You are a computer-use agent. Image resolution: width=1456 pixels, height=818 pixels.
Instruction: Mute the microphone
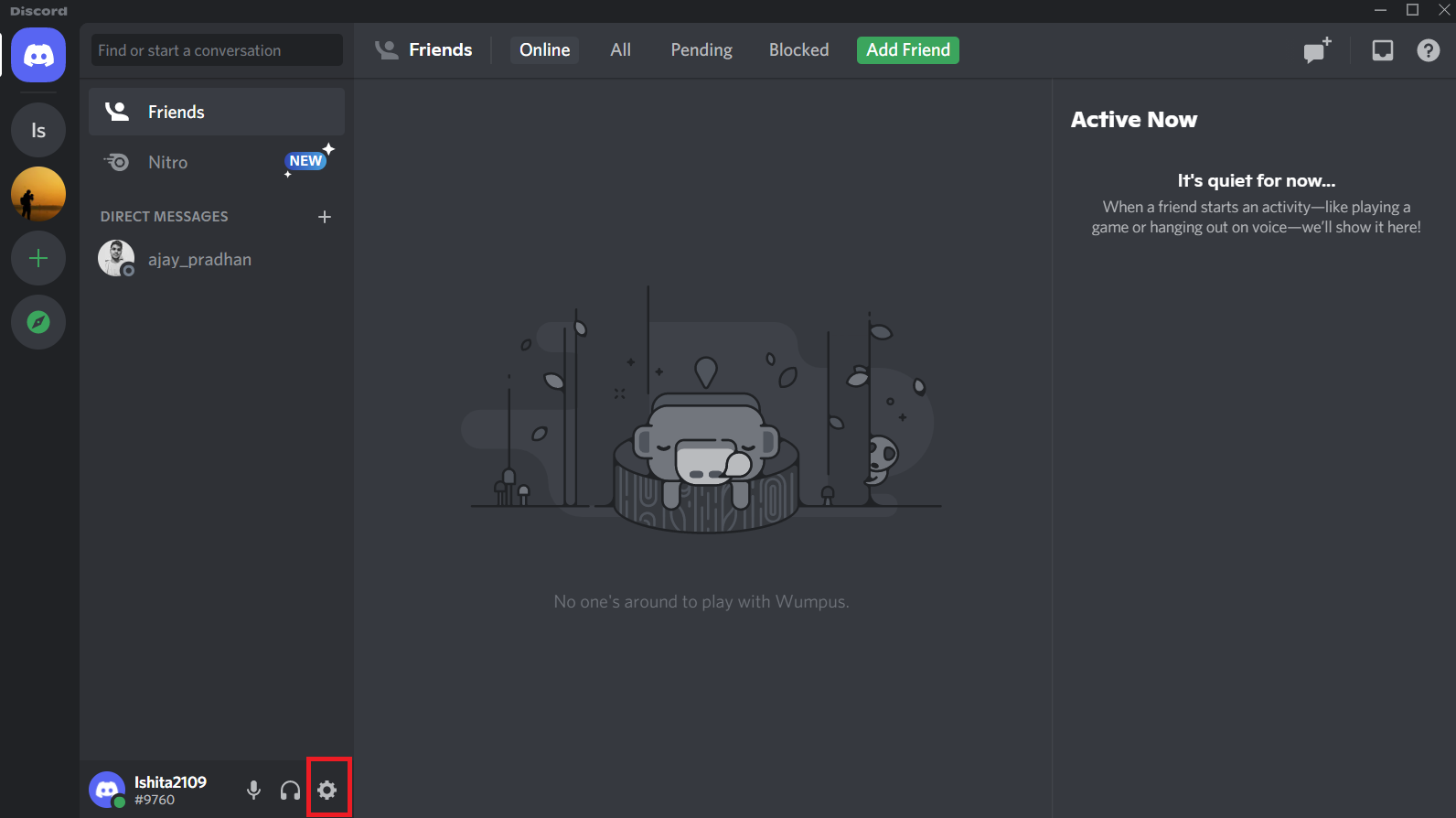tap(254, 790)
